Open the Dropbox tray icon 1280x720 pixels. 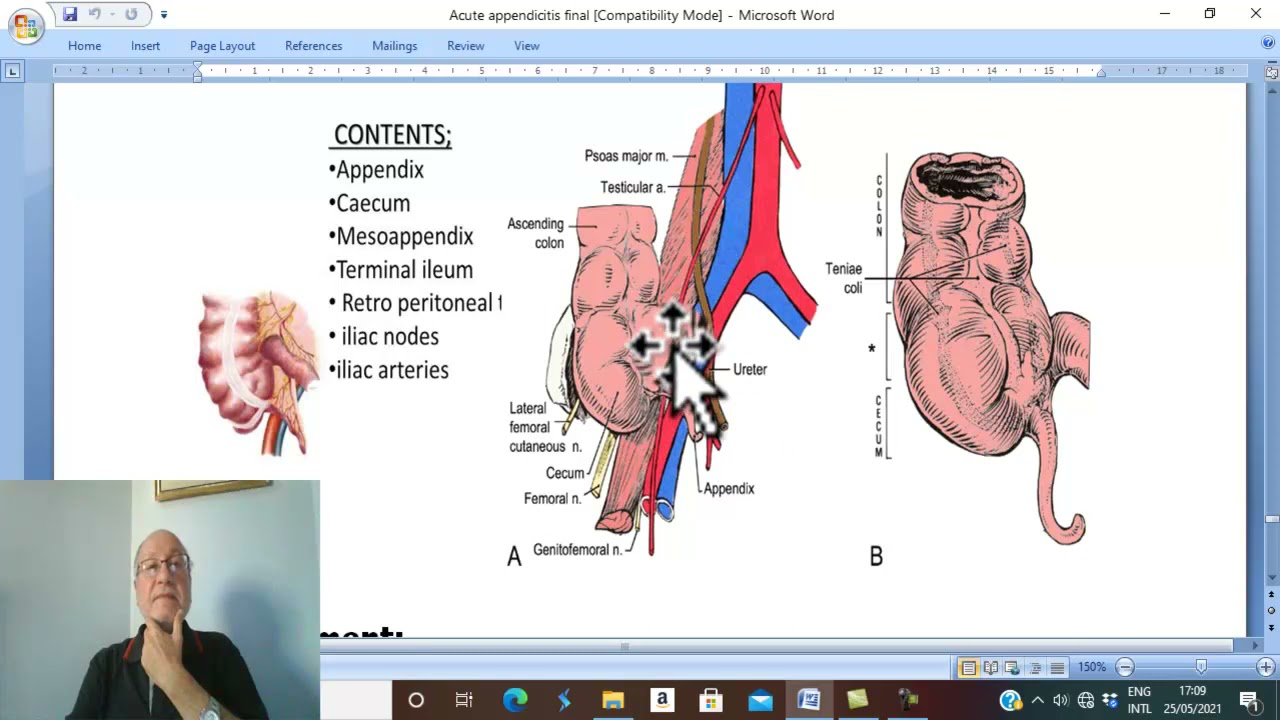tap(1110, 700)
